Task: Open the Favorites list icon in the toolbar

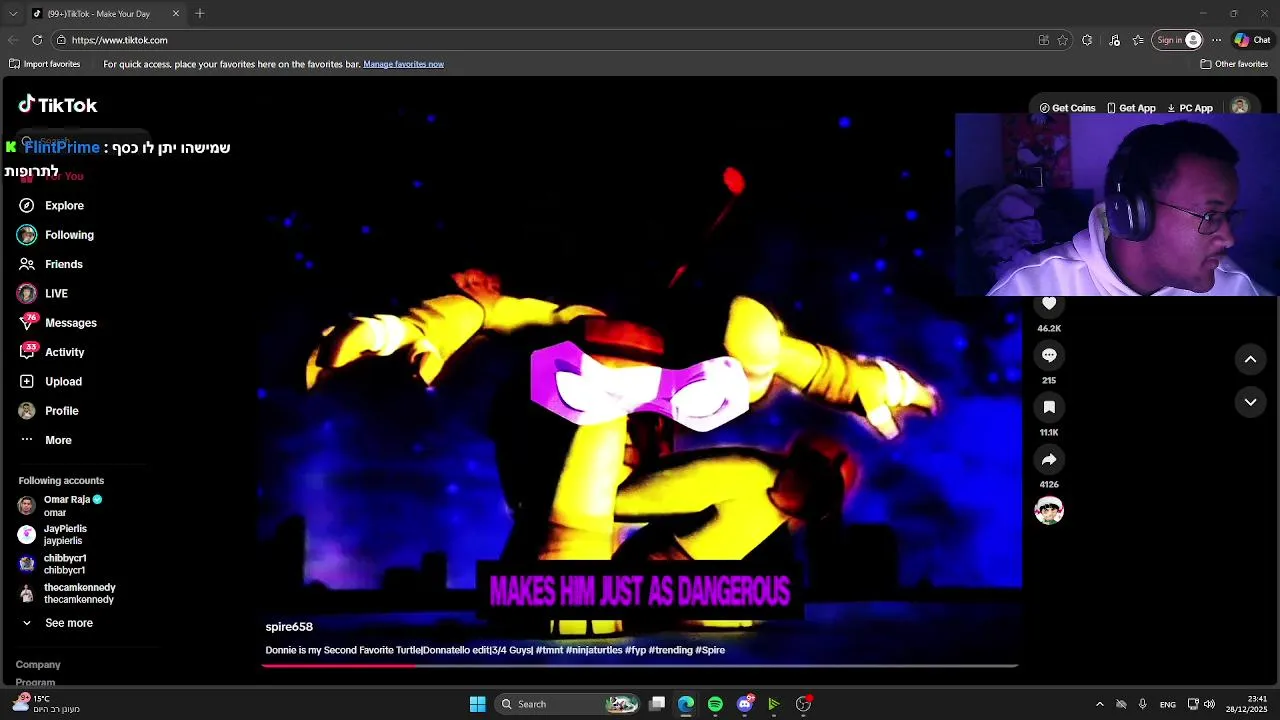Action: (1138, 40)
